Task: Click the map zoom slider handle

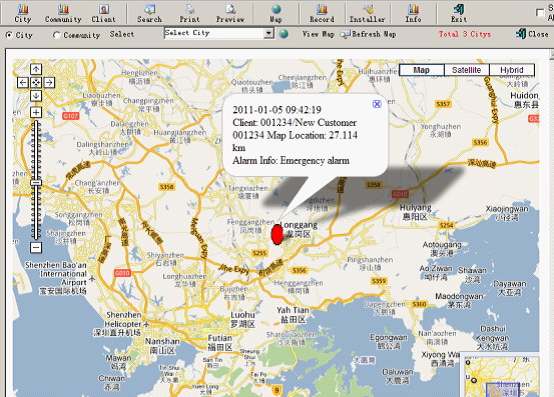Action: click(x=36, y=183)
